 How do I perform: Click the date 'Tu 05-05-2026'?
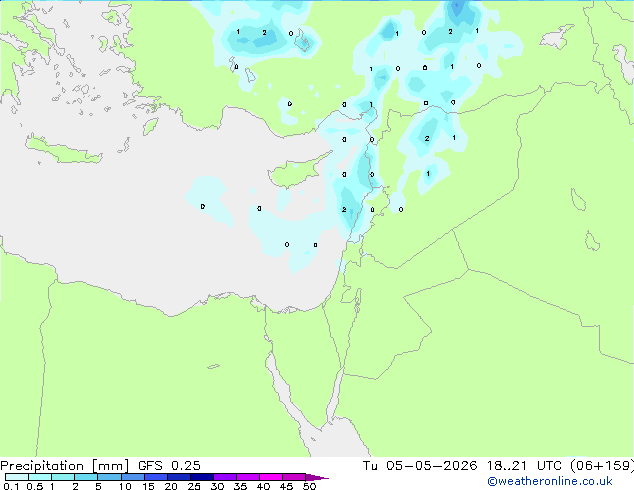pyautogui.click(x=420, y=466)
